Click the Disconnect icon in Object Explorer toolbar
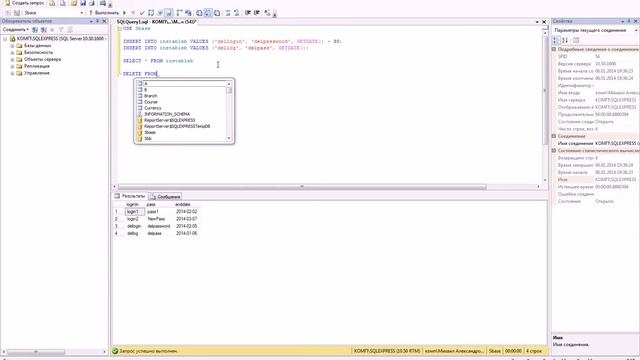 [44, 30]
